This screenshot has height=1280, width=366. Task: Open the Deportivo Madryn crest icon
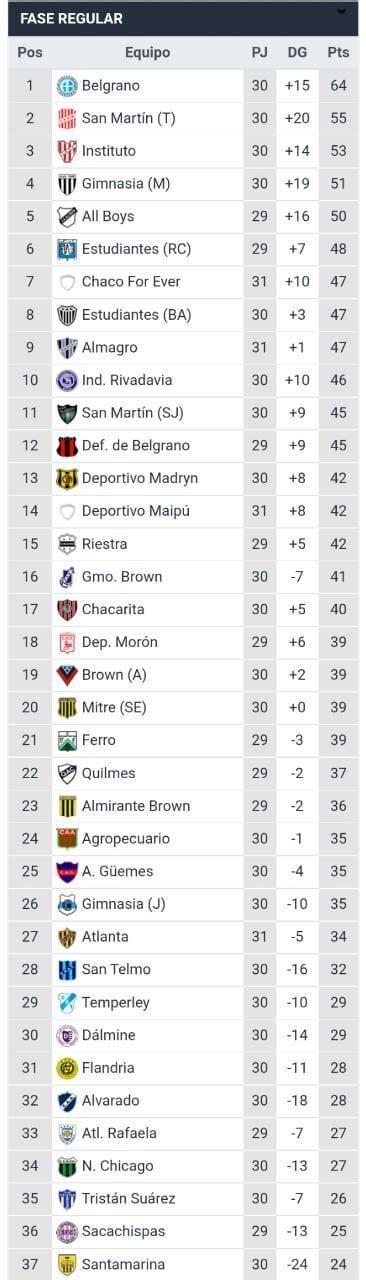point(67,479)
